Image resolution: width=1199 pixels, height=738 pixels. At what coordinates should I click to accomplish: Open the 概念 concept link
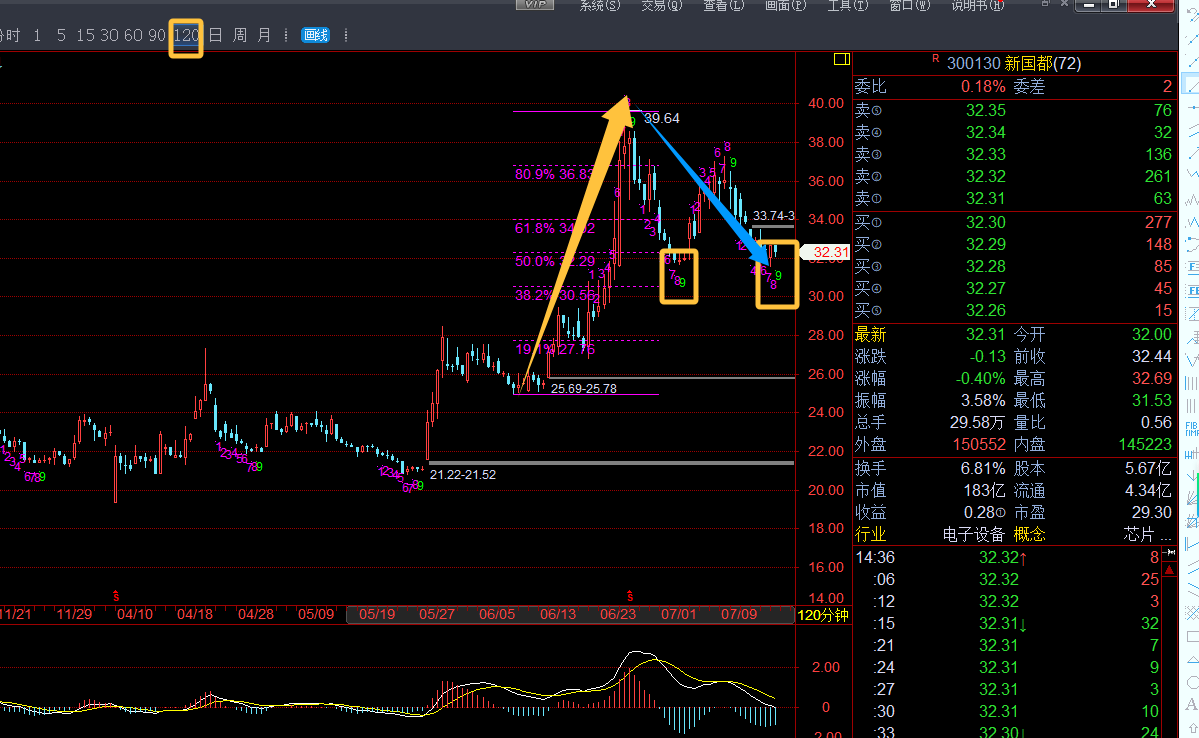point(1029,534)
